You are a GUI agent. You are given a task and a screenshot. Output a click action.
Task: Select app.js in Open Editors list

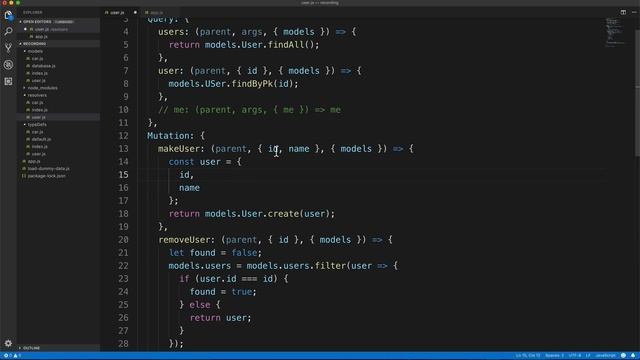coord(41,37)
